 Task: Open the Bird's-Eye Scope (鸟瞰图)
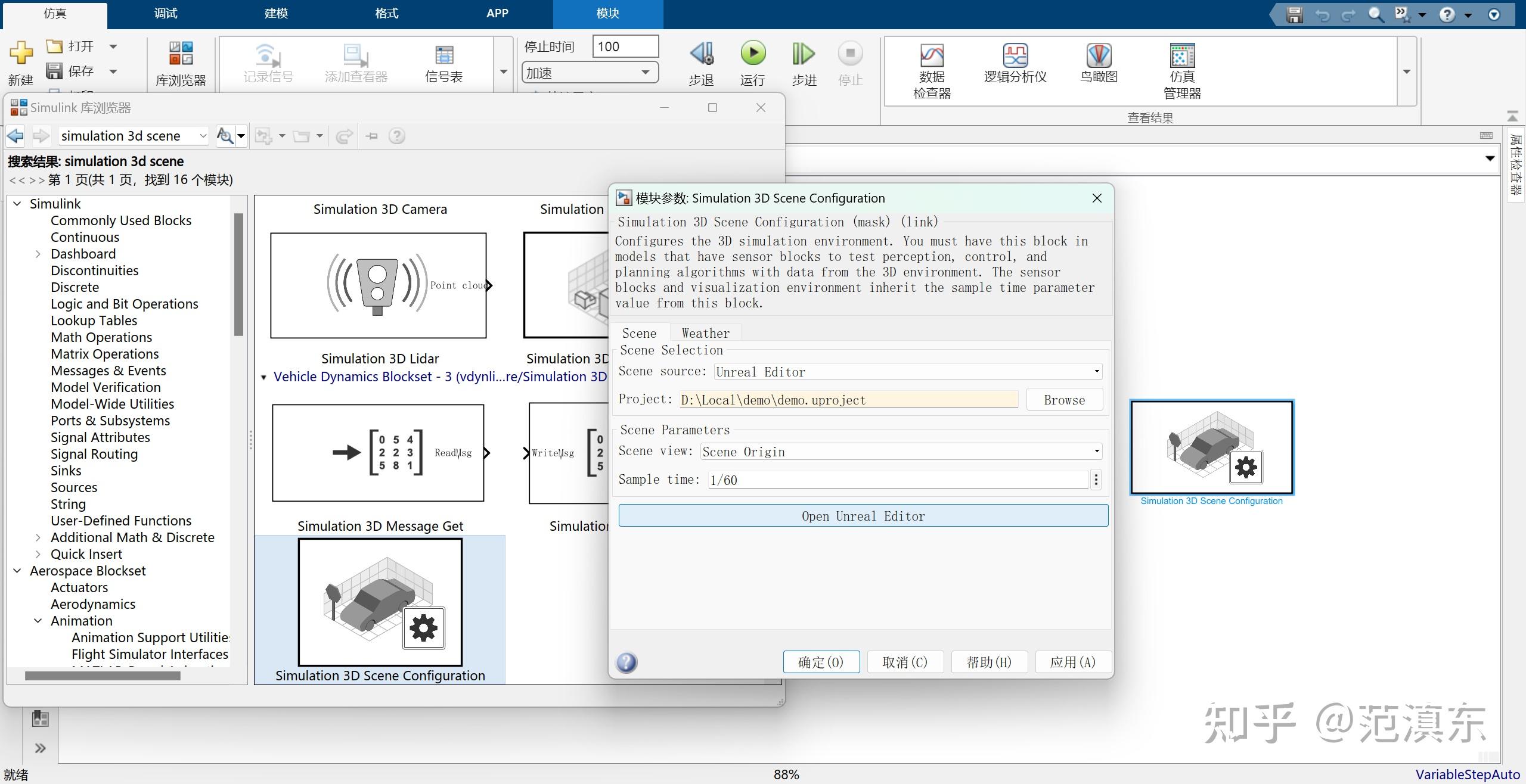click(1099, 55)
